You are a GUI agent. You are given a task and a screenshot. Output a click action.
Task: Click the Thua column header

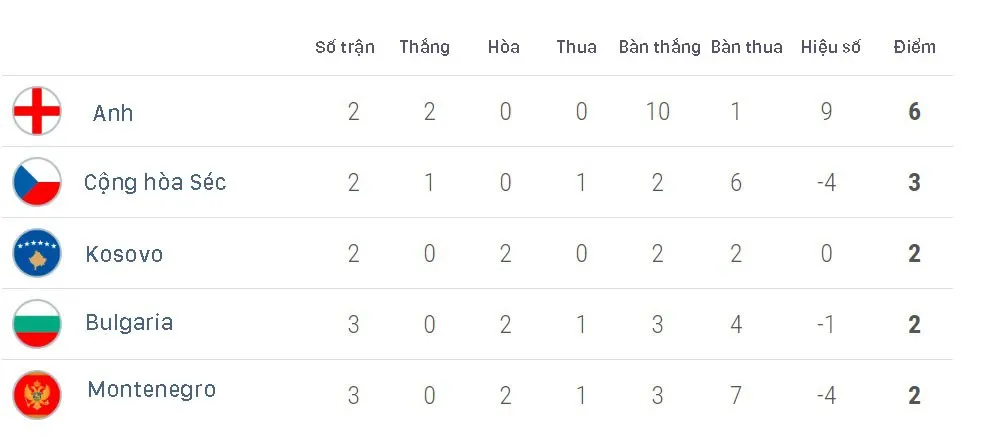[x=577, y=47]
